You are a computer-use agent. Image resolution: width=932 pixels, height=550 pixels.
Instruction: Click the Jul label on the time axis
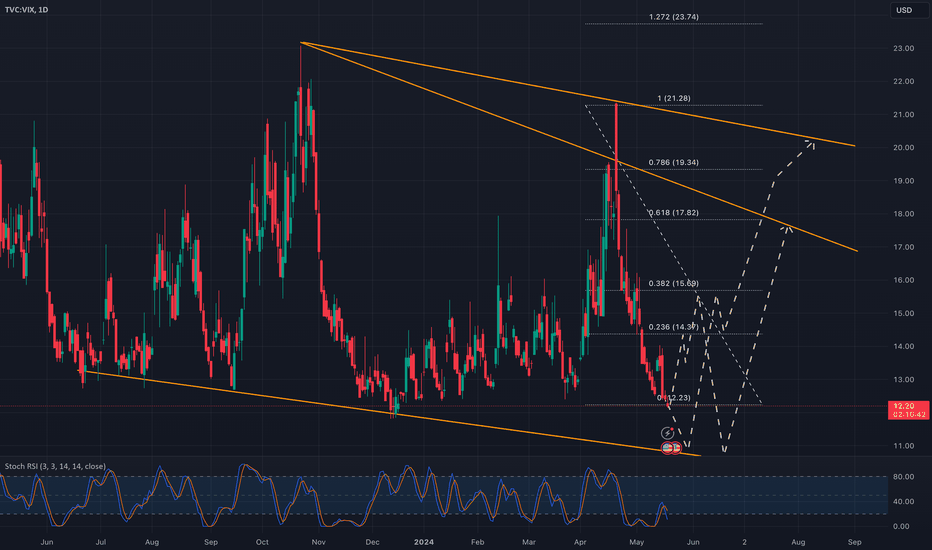(x=101, y=542)
